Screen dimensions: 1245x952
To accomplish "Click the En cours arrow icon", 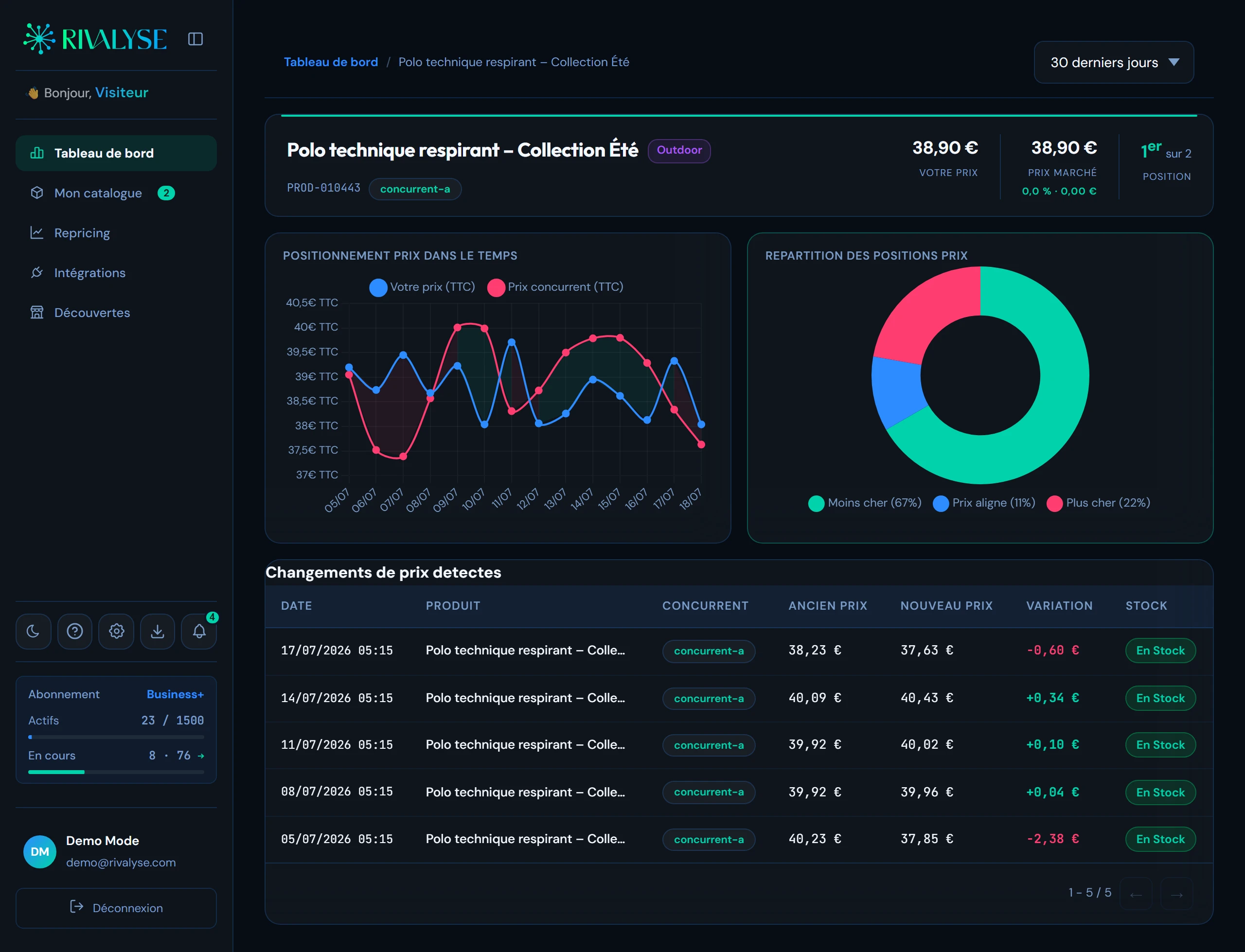I will (200, 756).
